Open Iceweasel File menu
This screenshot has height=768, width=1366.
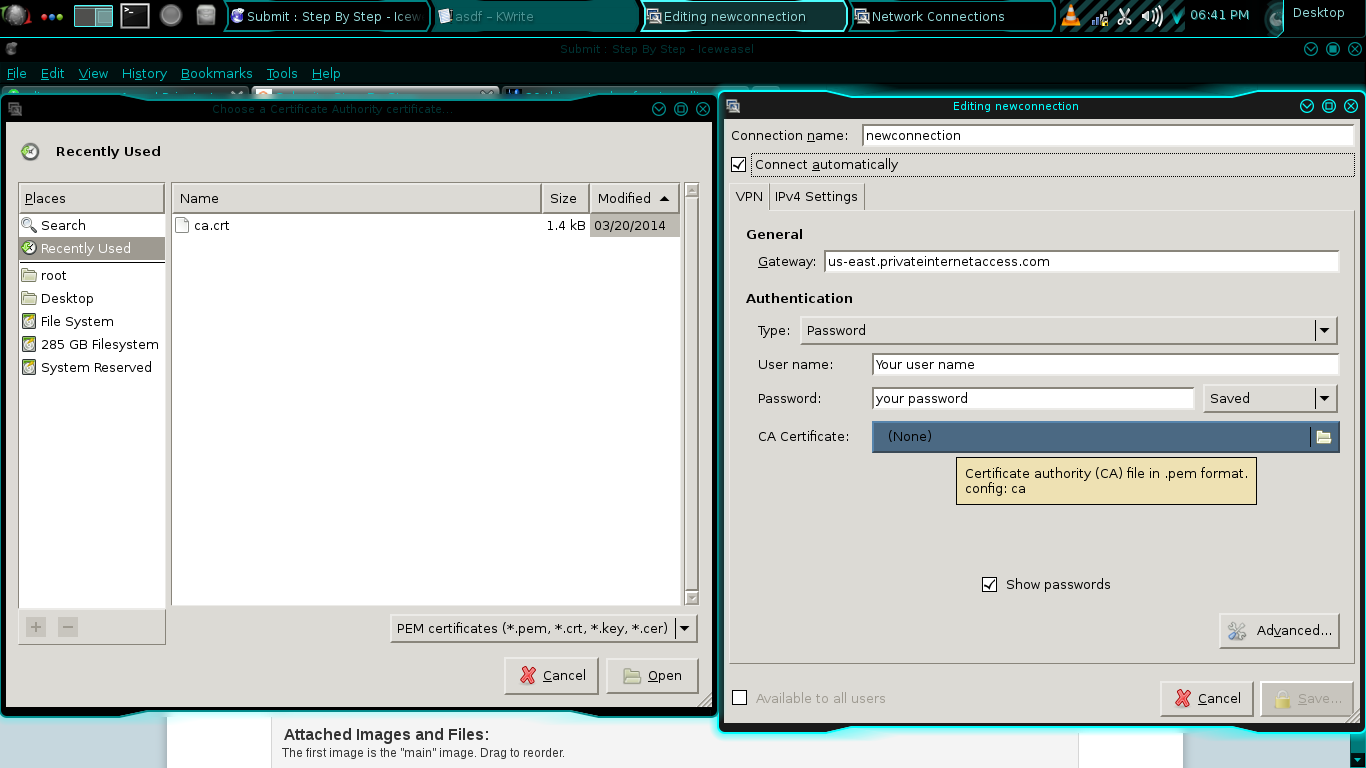(17, 73)
